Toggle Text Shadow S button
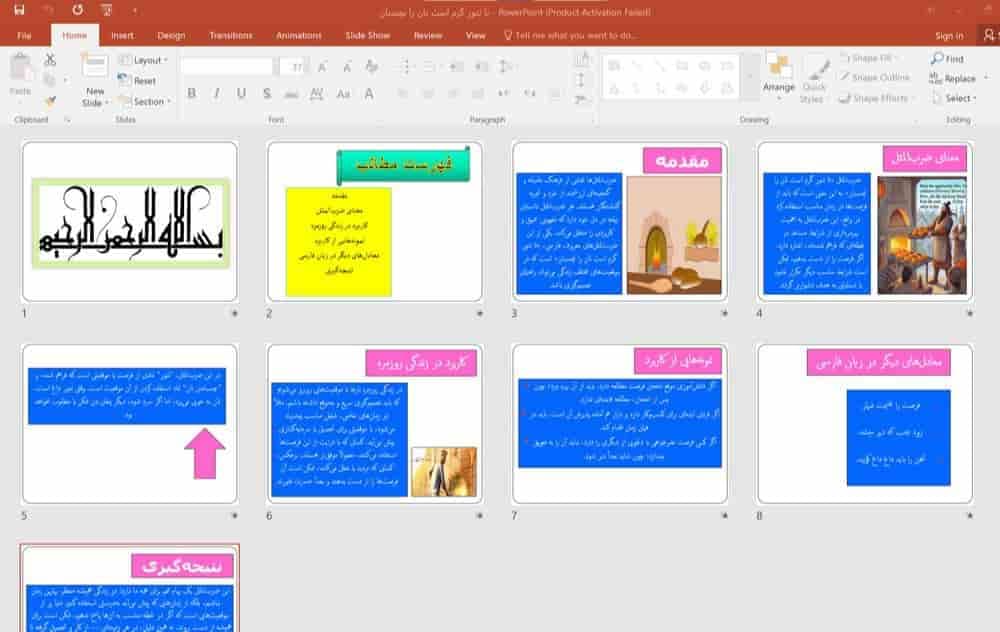The height and width of the screenshot is (632, 1000). [x=267, y=94]
